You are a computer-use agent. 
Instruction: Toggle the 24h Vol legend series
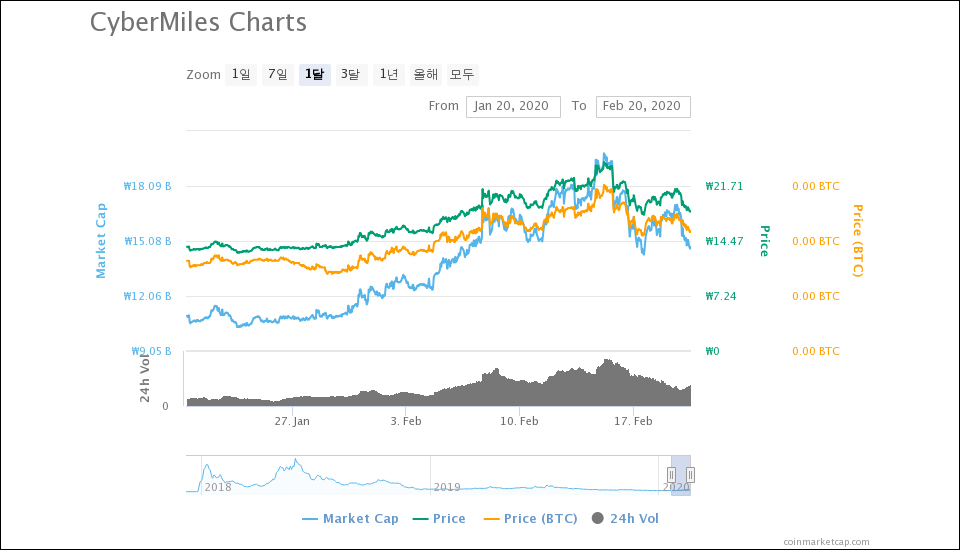coord(625,519)
